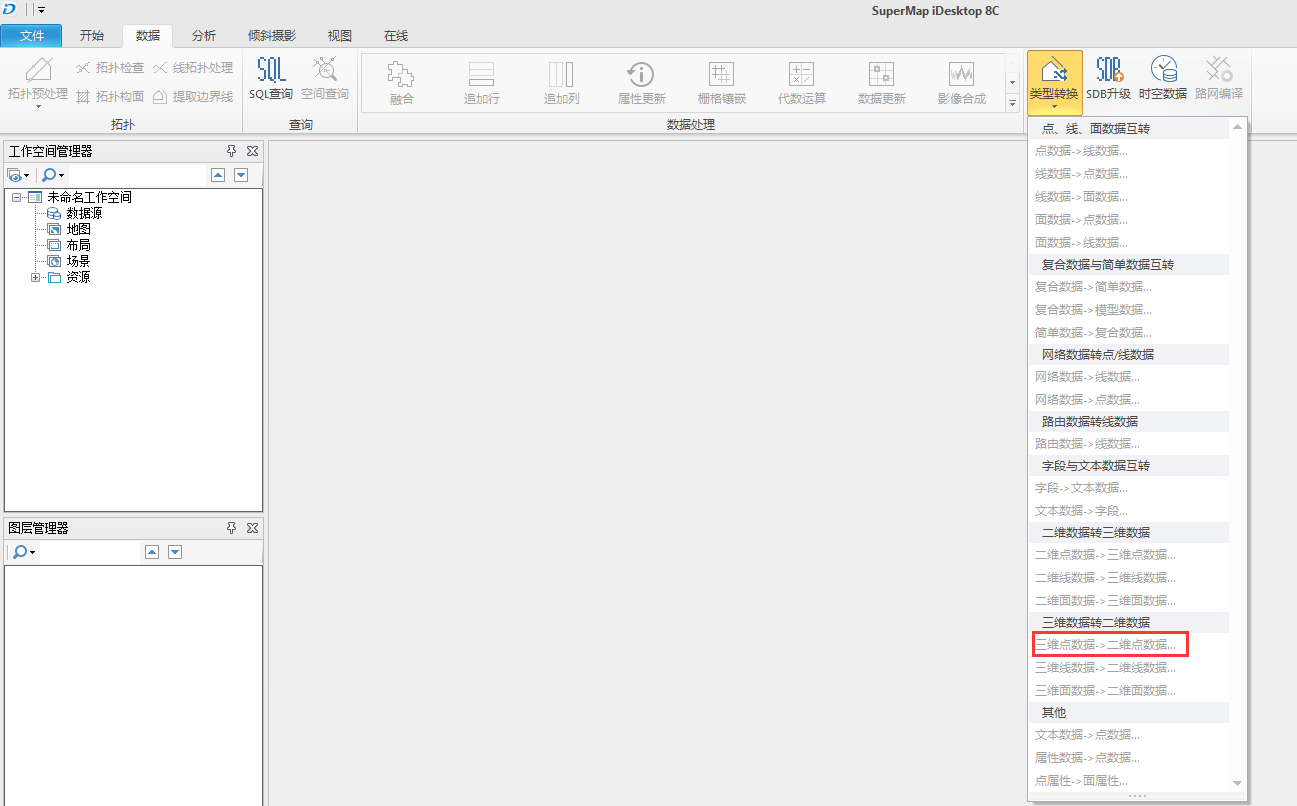The width and height of the screenshot is (1297, 806).
Task: Close the 图层管理器 panel
Action: click(252, 528)
